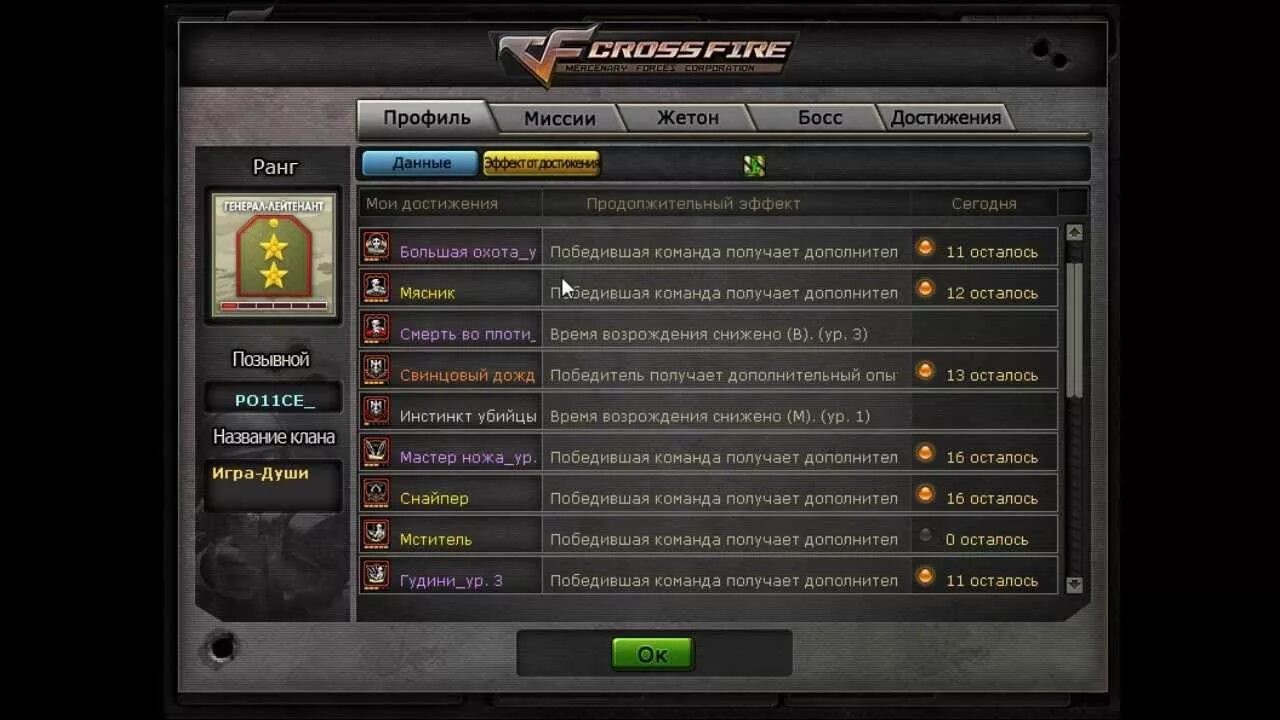Click the achievements list scrollbar thumb
The width and height of the screenshot is (1280, 720).
coord(1075,330)
